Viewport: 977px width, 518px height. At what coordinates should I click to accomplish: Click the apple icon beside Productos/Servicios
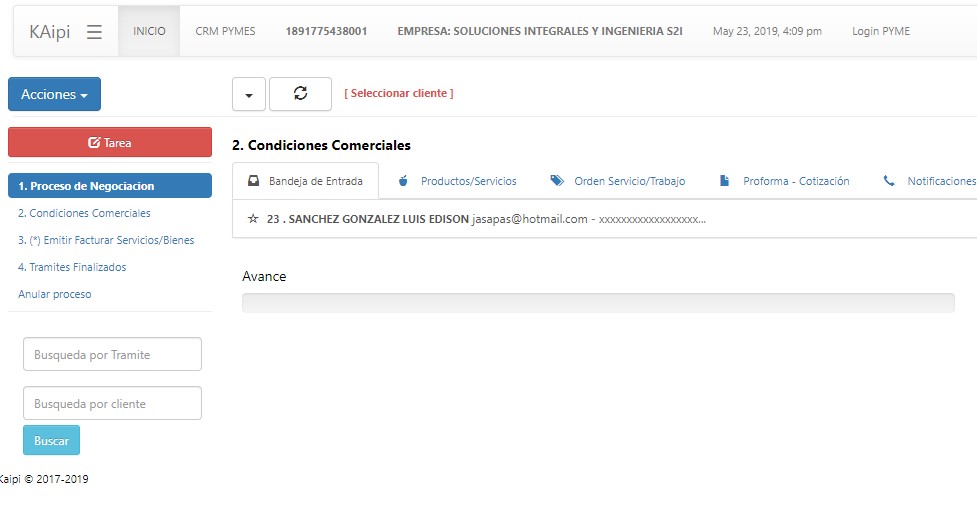(x=403, y=181)
